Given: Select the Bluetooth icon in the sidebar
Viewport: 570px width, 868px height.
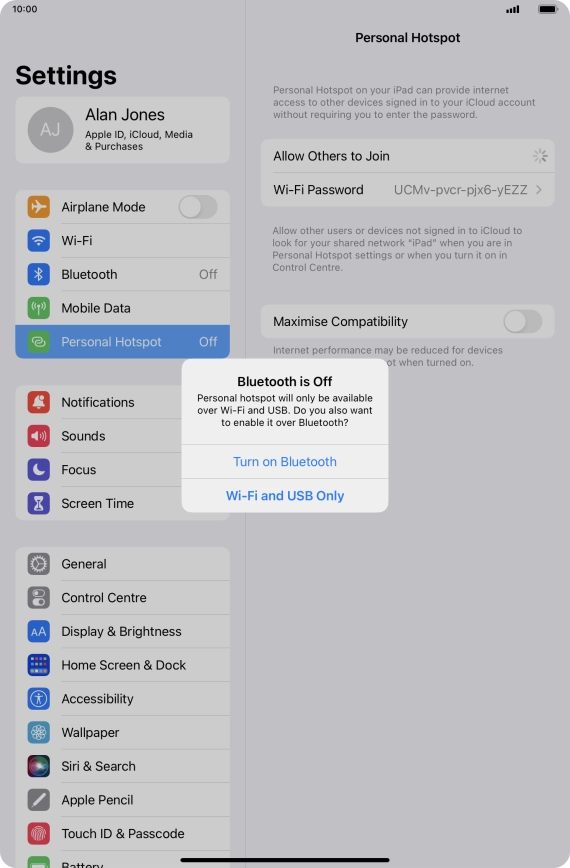Looking at the screenshot, I should 39,275.
